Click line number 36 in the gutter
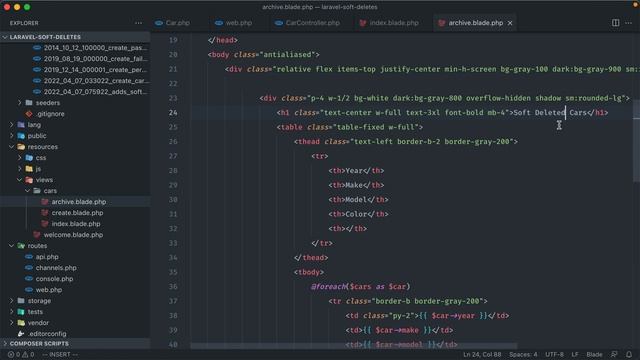Image resolution: width=640 pixels, height=360 pixels. [x=173, y=287]
